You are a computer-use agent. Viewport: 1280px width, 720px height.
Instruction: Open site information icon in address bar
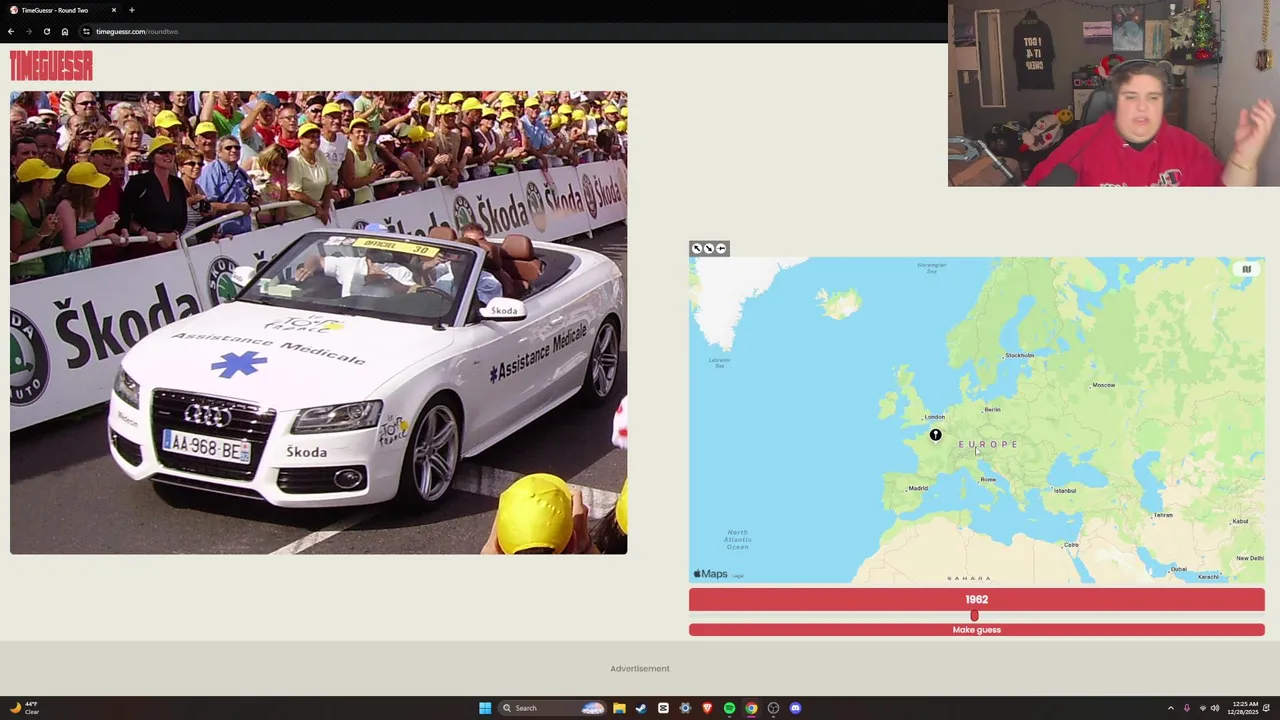pyautogui.click(x=86, y=31)
